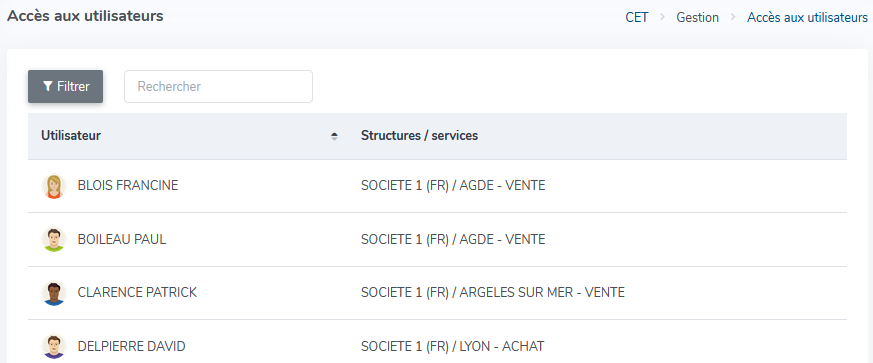This screenshot has width=873, height=363.
Task: Open Gestion breadcrumb item
Action: tap(698, 17)
